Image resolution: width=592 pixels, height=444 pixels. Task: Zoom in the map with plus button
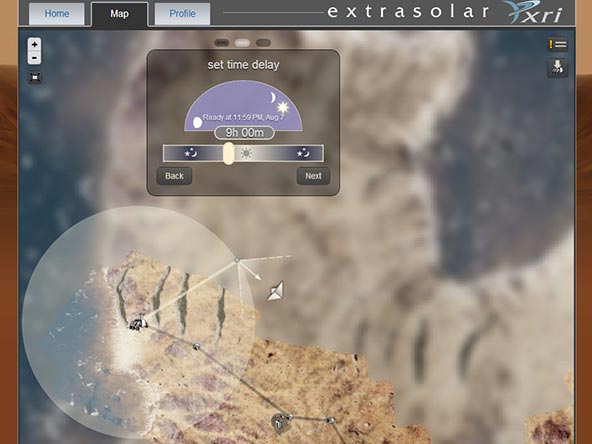pos(34,45)
